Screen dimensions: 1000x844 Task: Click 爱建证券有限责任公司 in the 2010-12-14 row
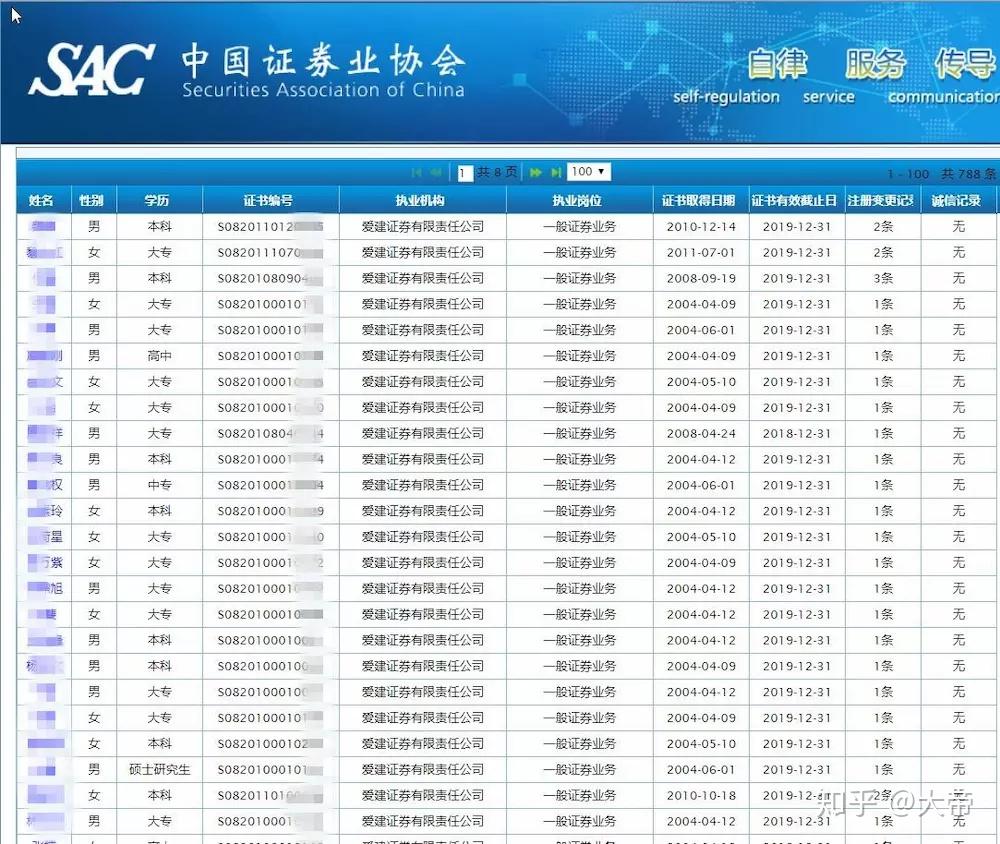(422, 226)
